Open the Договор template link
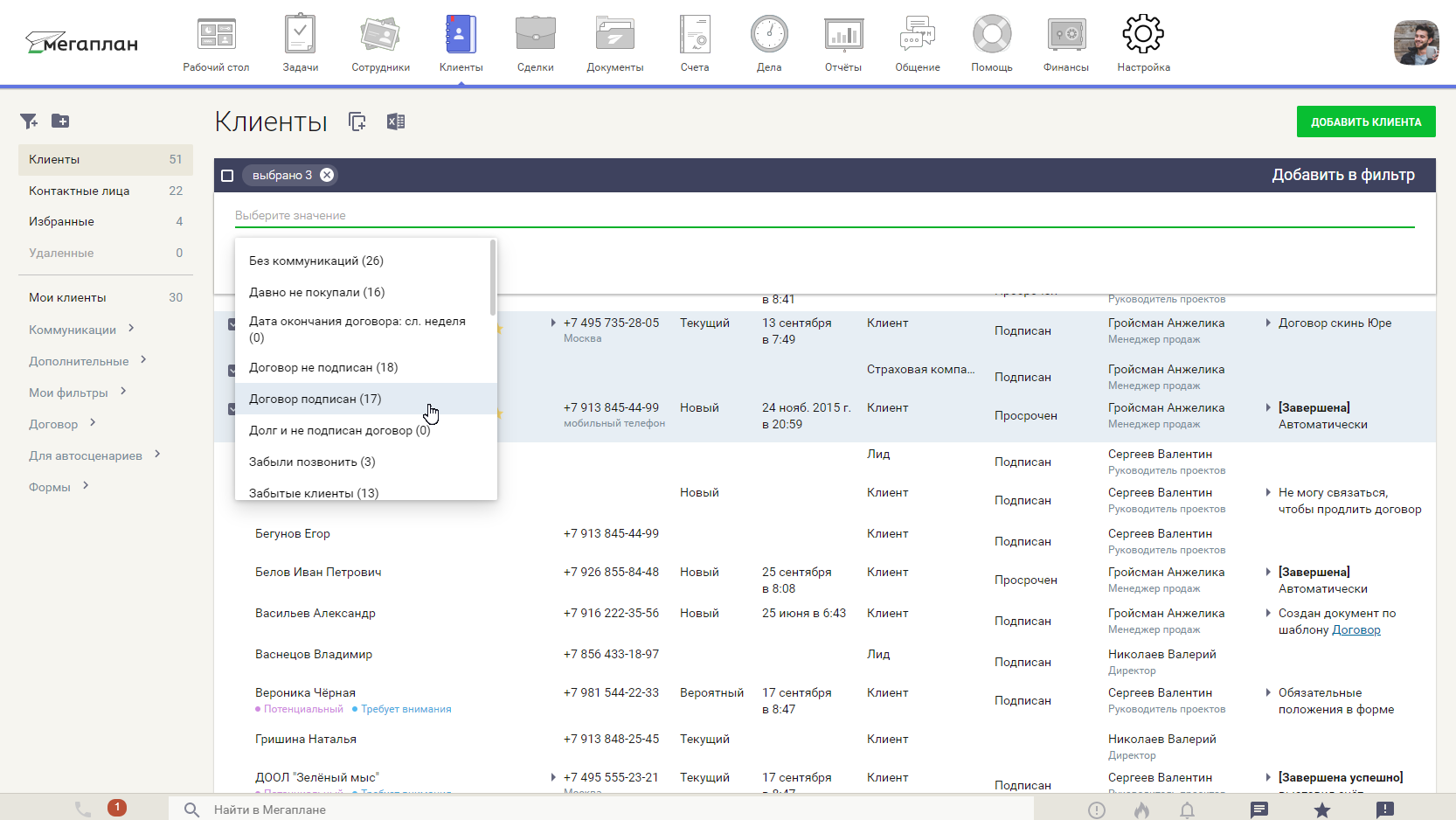 pyautogui.click(x=1355, y=630)
